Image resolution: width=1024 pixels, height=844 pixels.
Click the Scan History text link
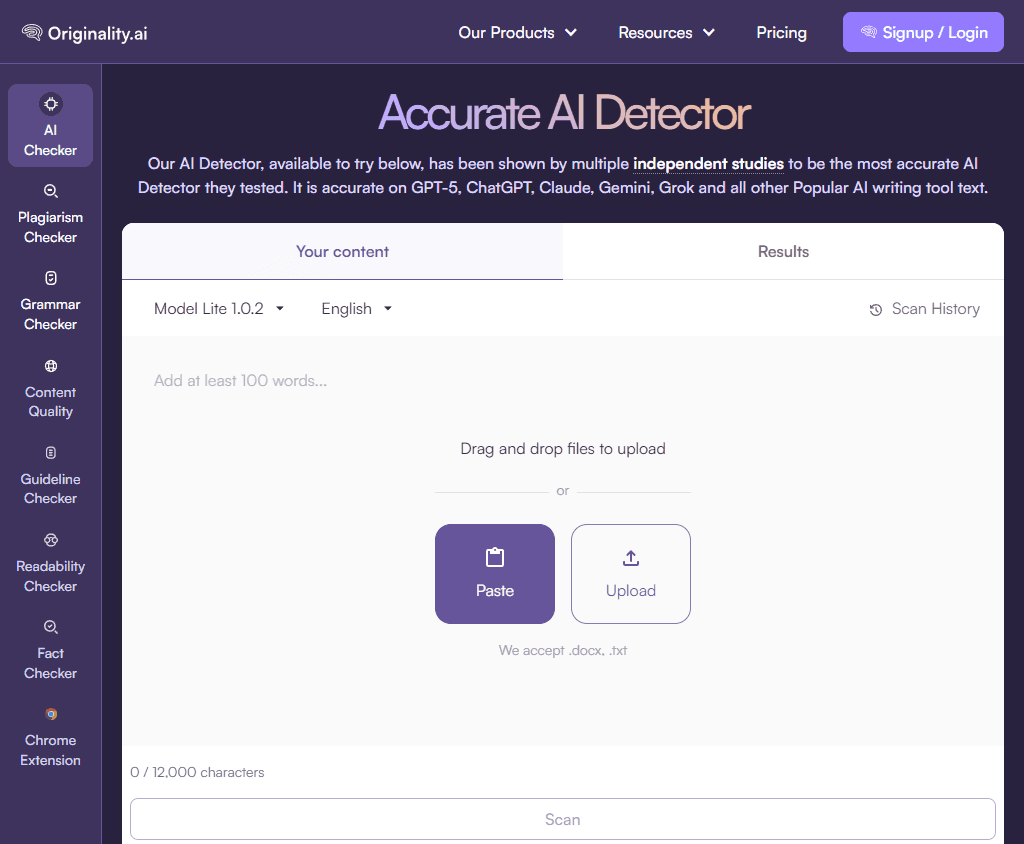[x=935, y=309]
